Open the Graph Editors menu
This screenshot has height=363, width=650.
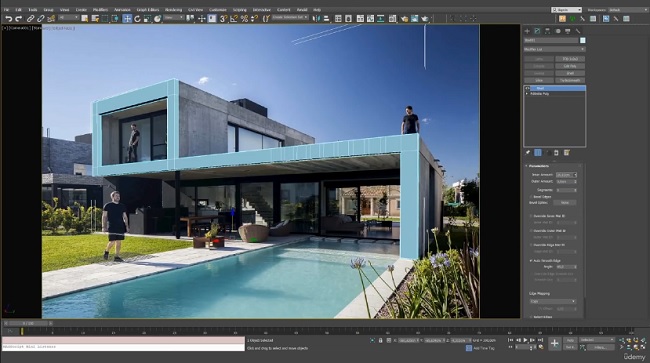pos(148,10)
